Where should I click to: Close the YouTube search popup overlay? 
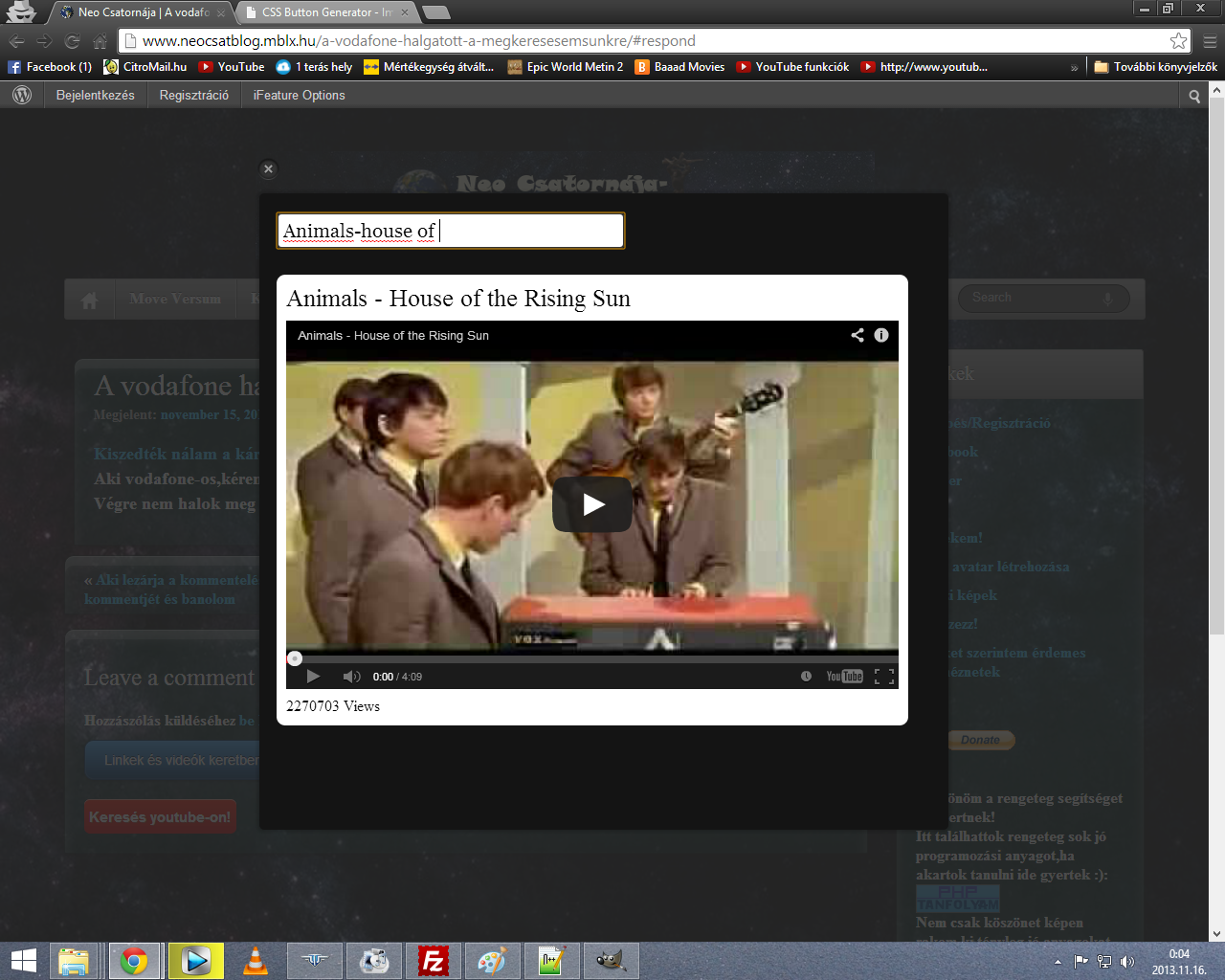(268, 168)
